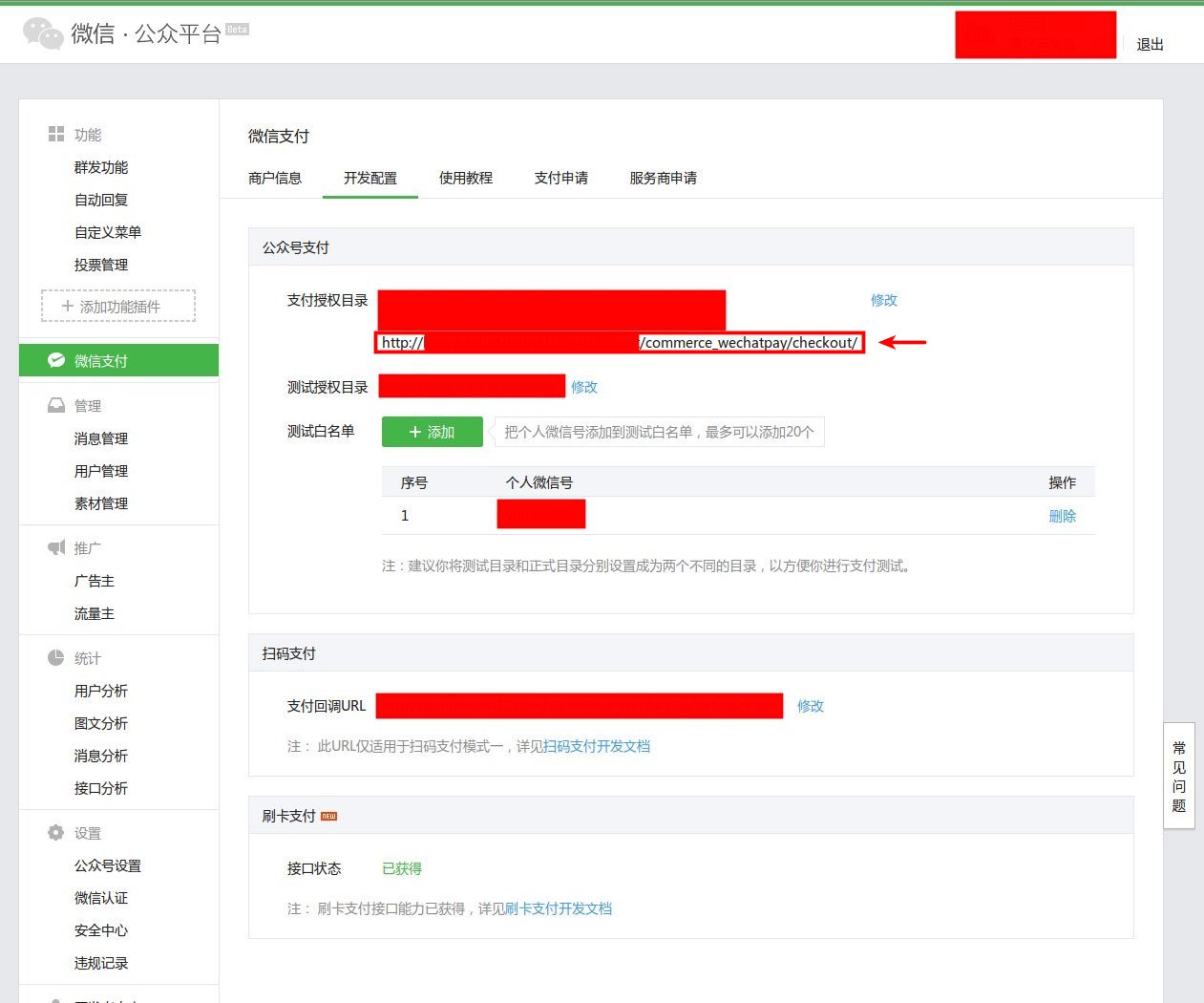This screenshot has width=1204, height=1003.
Task: Click the 公众号支付 section header
Action: (x=296, y=247)
